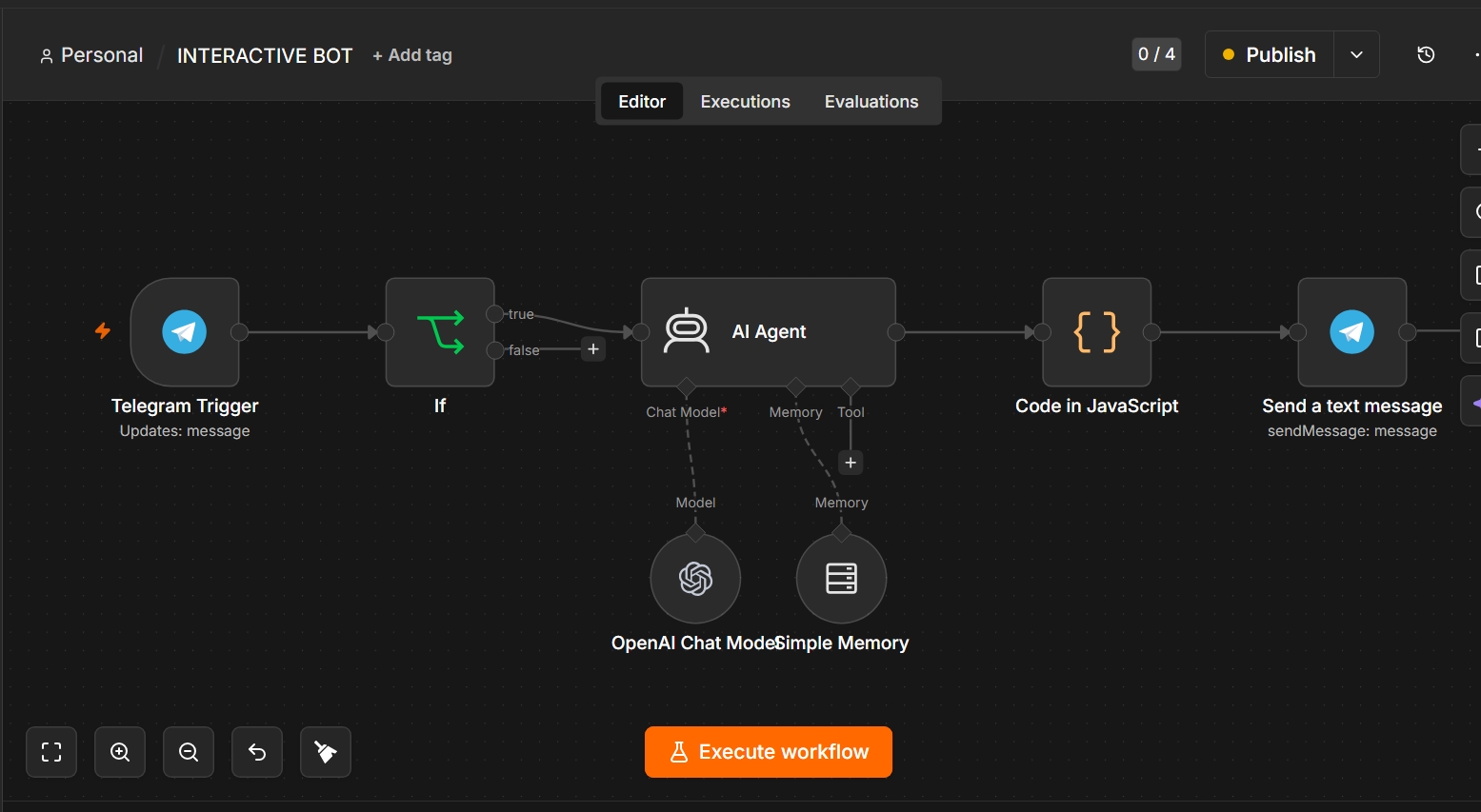
Task: Click the 0 / 4 progress indicator
Action: click(1156, 54)
